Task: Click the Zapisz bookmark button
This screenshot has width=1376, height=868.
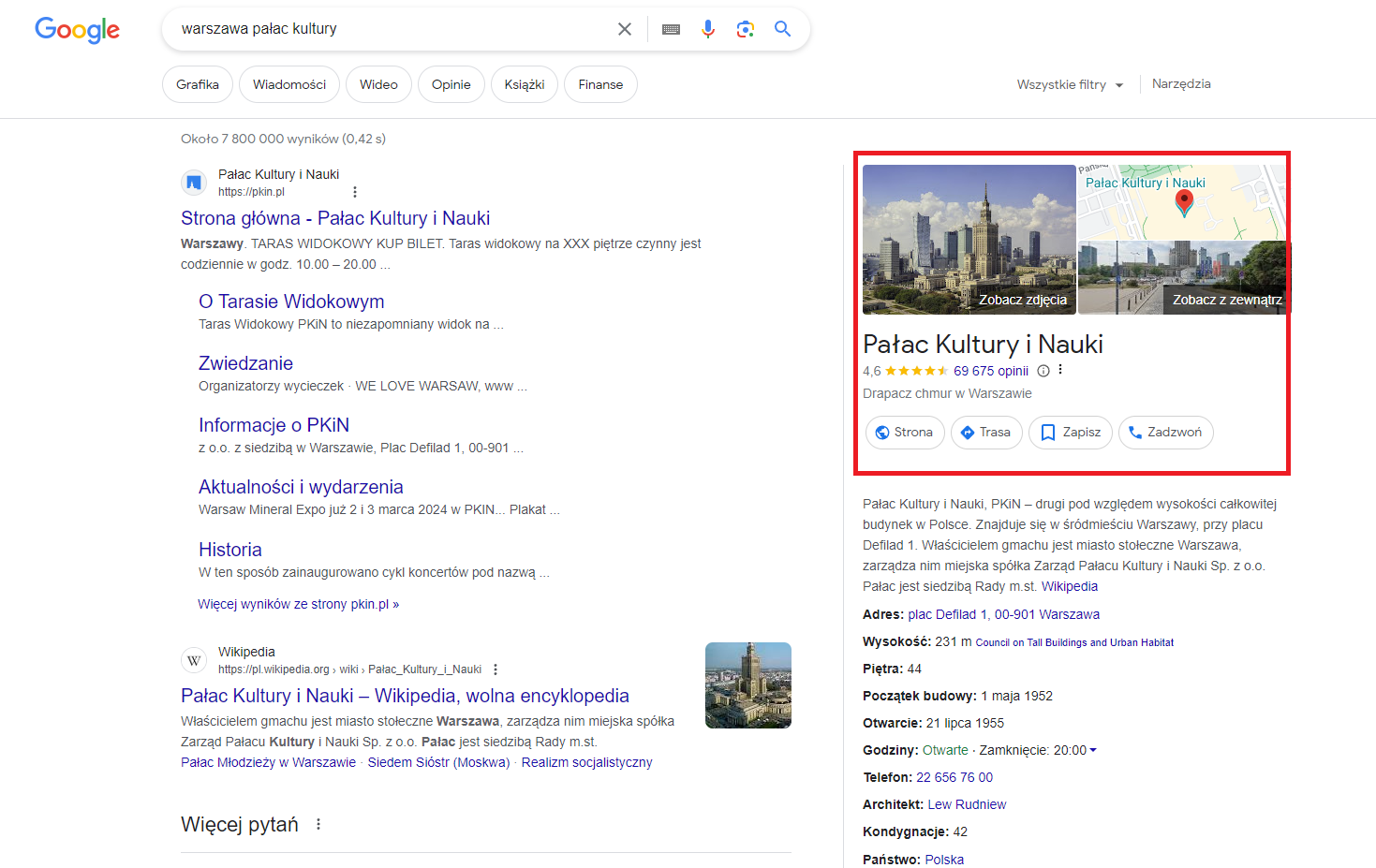Action: (x=1071, y=433)
